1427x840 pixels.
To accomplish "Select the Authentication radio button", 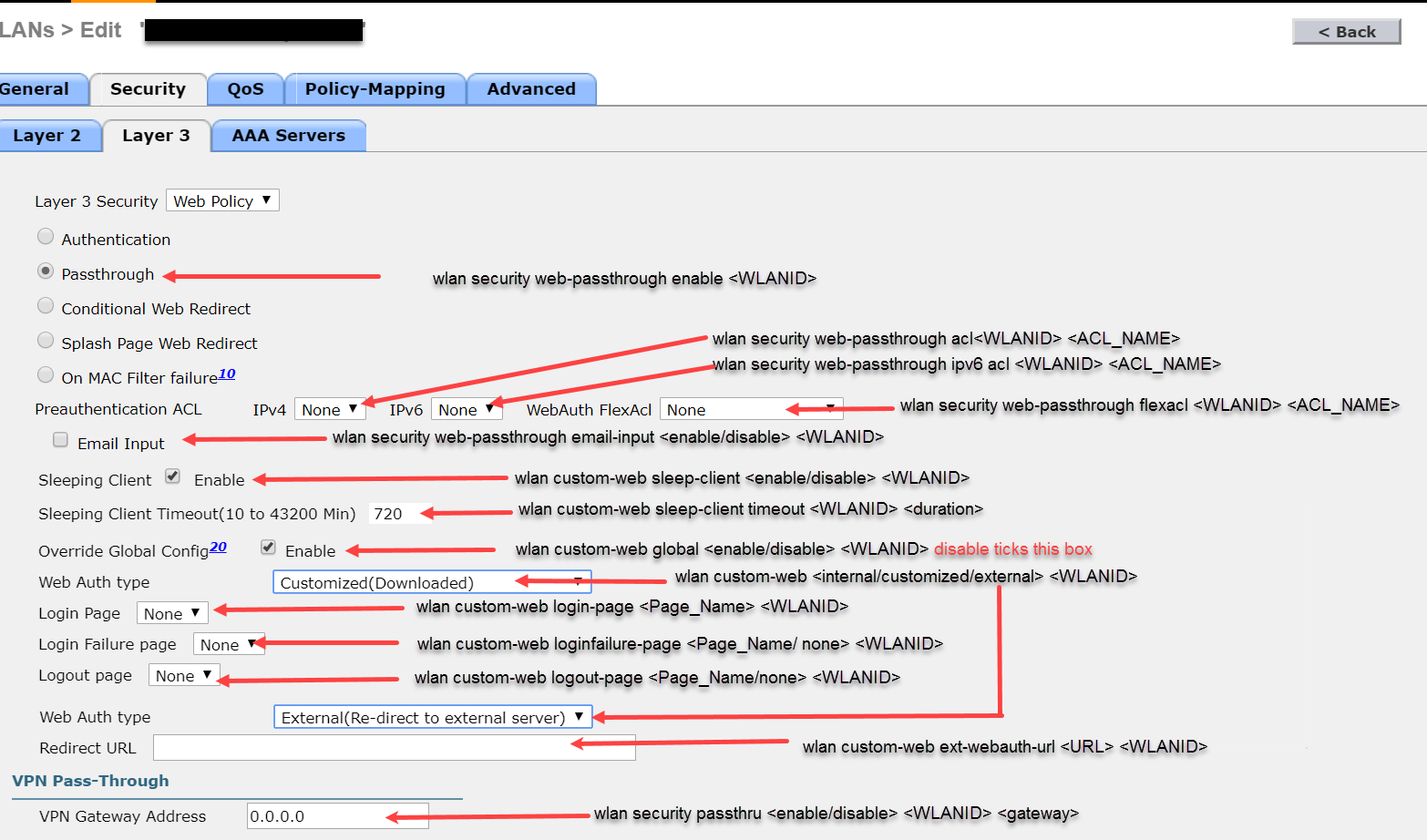I will click(x=46, y=237).
